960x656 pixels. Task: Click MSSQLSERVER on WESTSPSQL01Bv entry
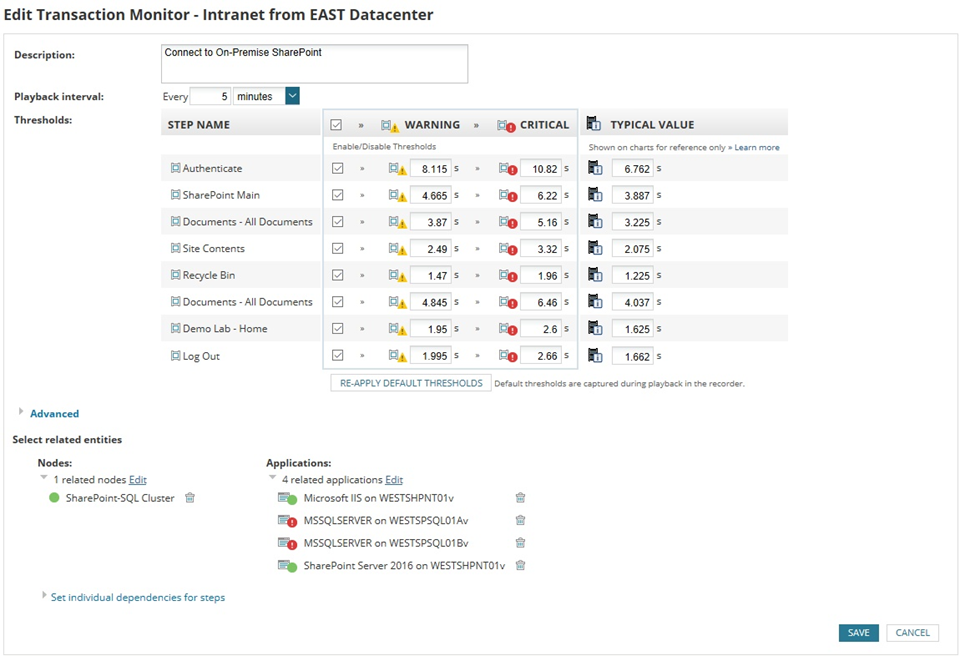(386, 543)
